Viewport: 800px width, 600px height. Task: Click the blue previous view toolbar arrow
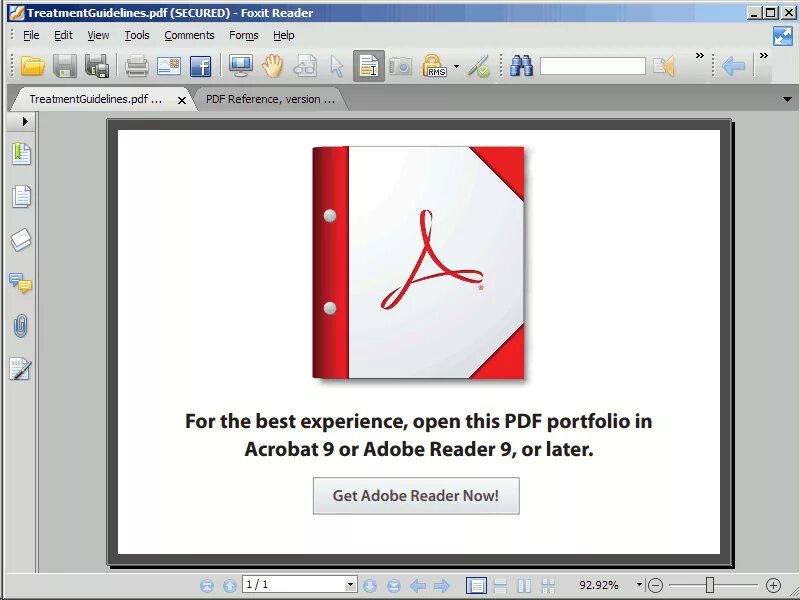(733, 66)
